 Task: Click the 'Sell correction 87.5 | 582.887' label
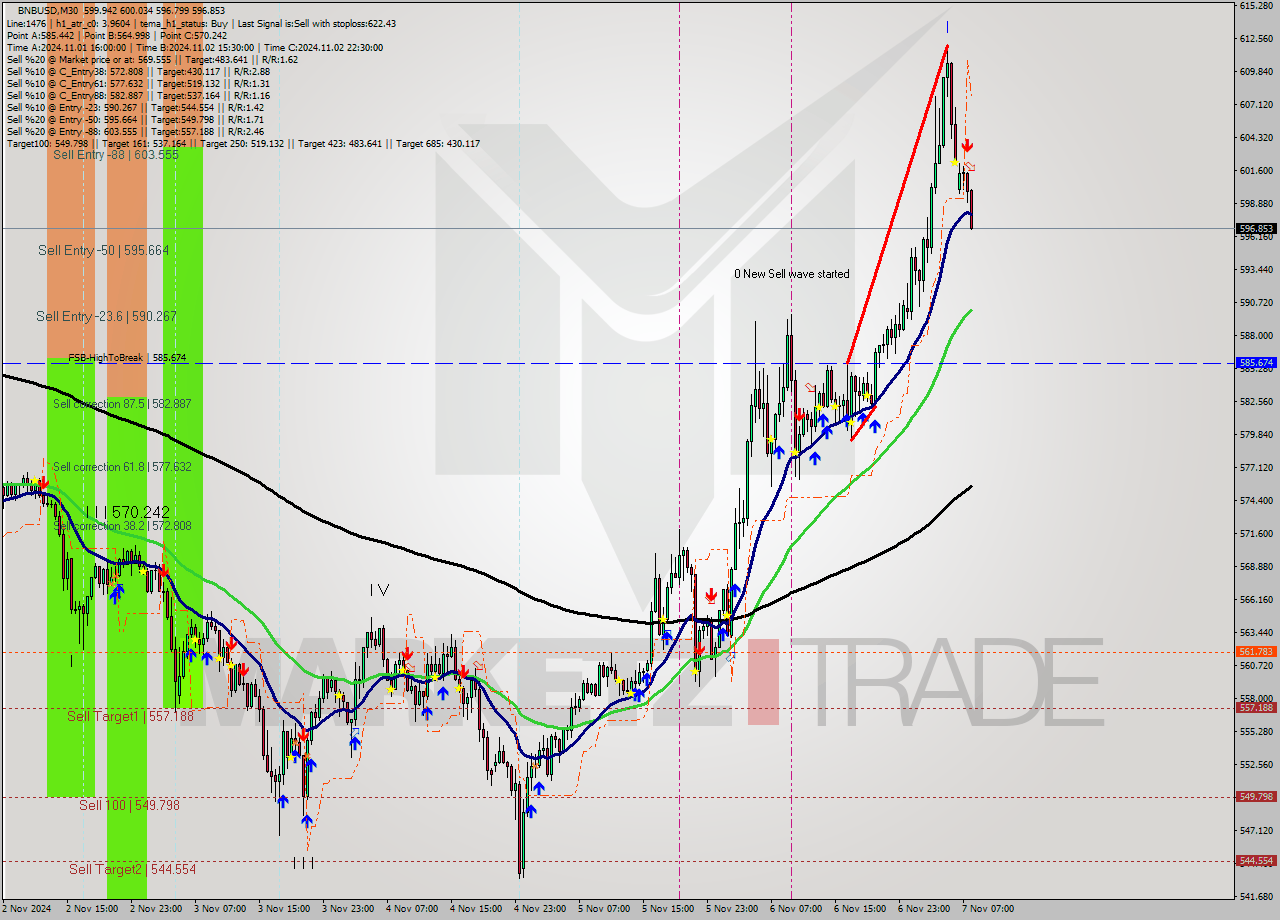122,403
